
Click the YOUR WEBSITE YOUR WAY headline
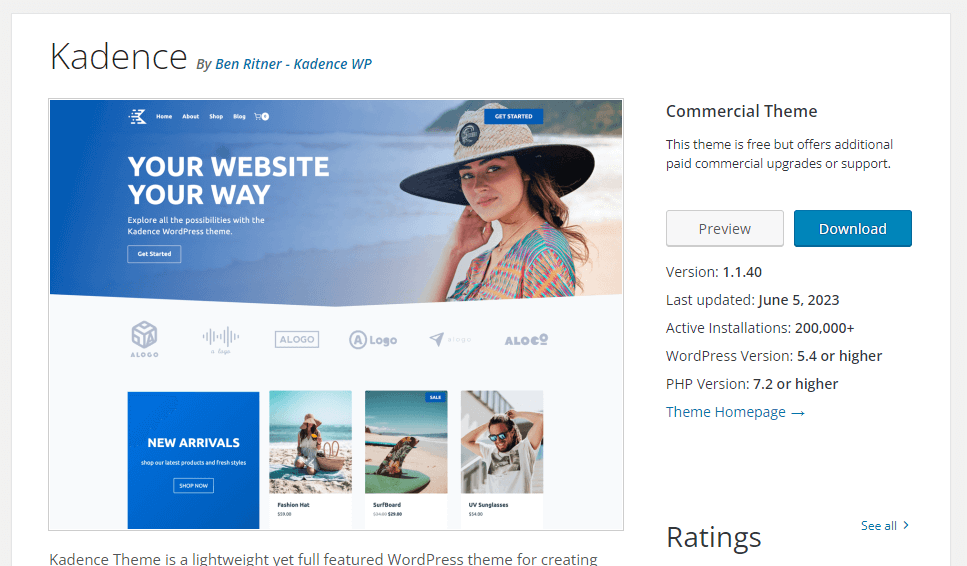coord(228,181)
